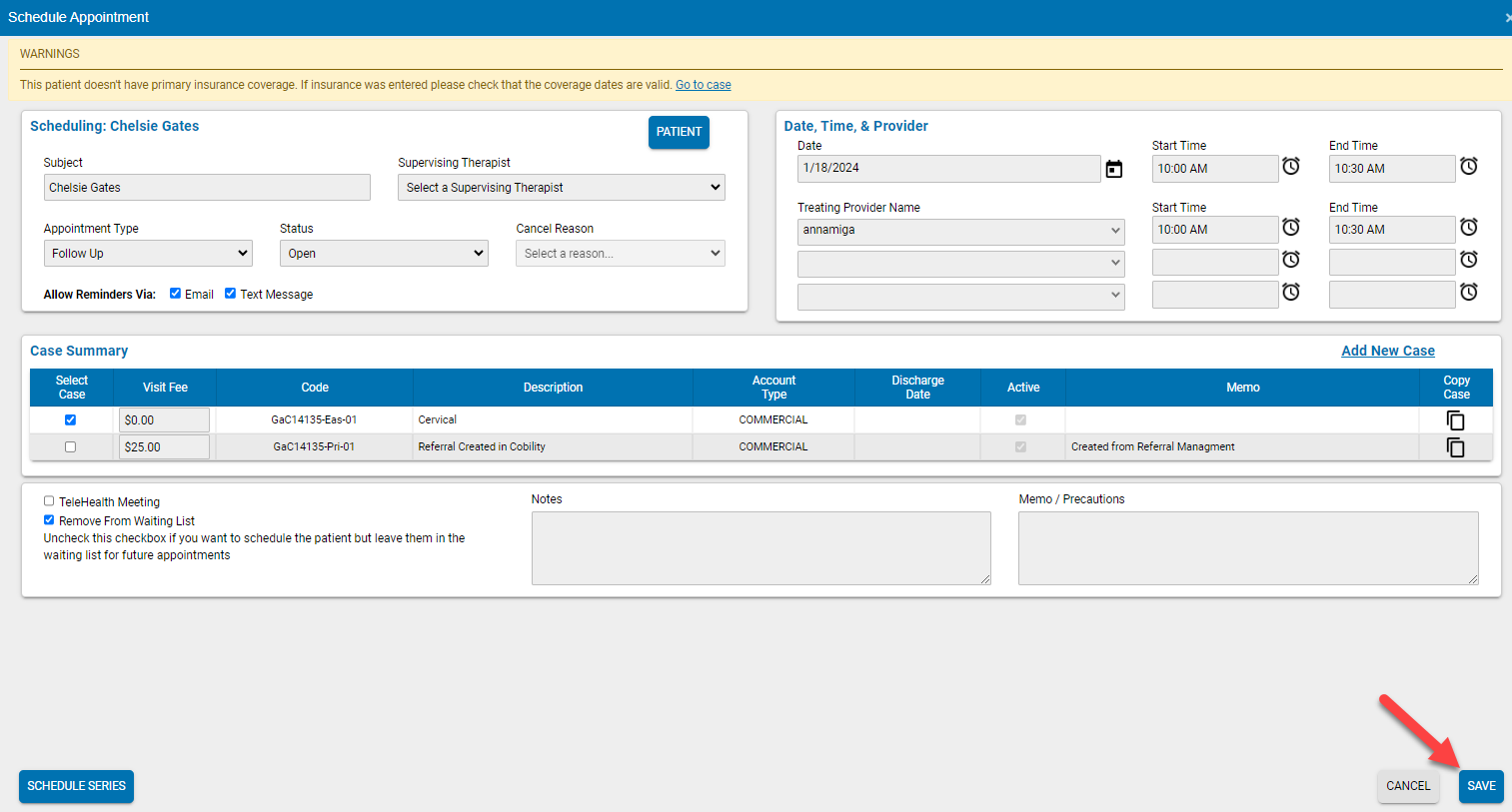Disable Email appointment reminders
This screenshot has height=812, width=1512.
(176, 293)
